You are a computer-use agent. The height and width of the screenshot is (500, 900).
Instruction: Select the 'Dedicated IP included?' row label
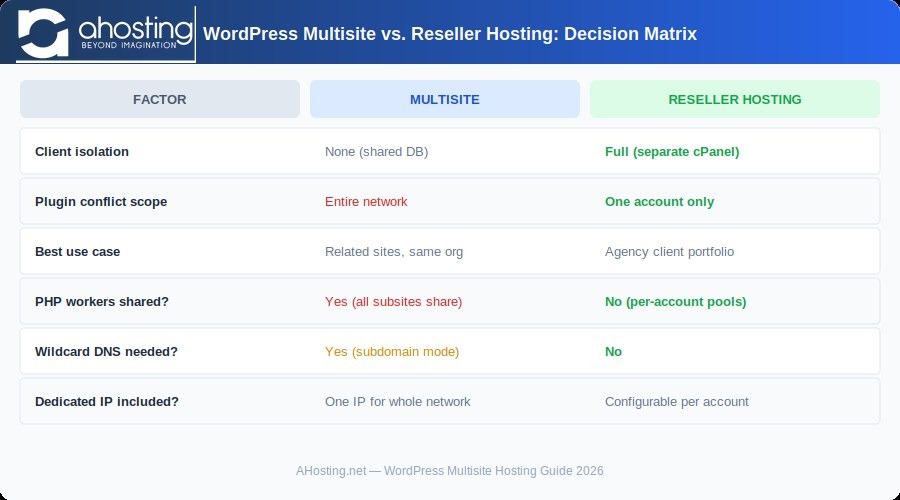(107, 401)
